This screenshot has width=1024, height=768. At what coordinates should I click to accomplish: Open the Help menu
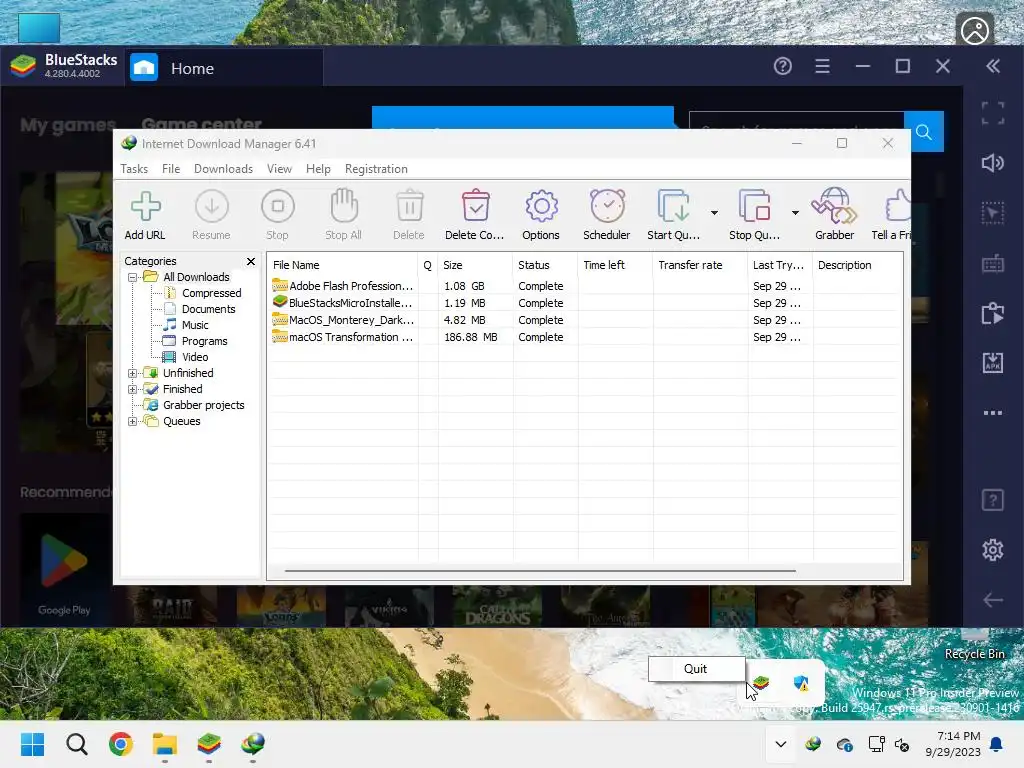click(318, 168)
